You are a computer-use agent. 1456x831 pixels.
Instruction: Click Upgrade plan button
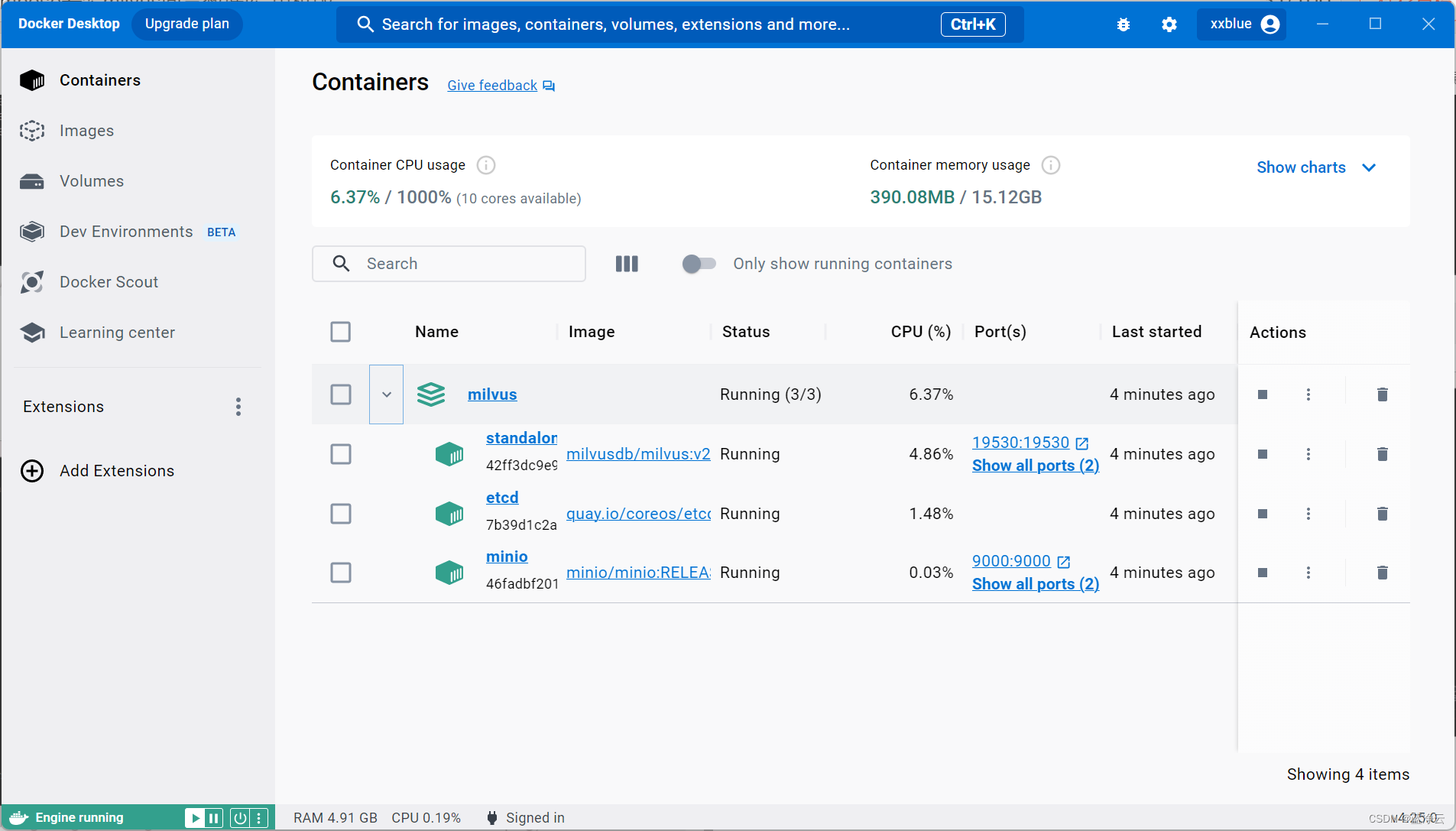click(x=187, y=24)
